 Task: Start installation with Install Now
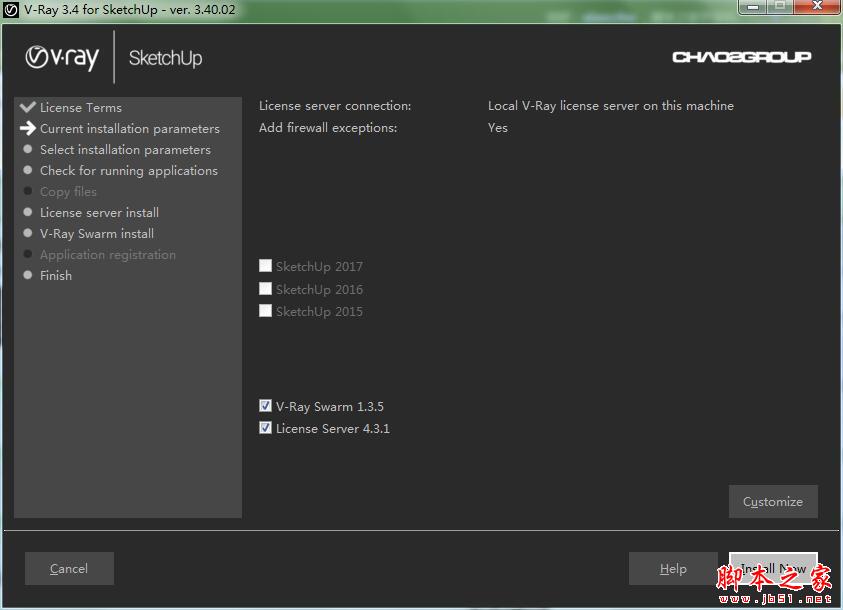coord(773,569)
